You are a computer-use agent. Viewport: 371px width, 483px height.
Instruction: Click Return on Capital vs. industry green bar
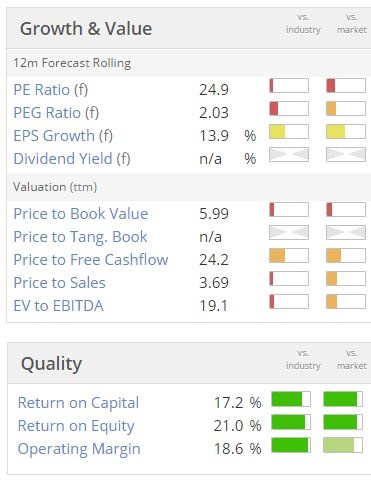tap(291, 399)
